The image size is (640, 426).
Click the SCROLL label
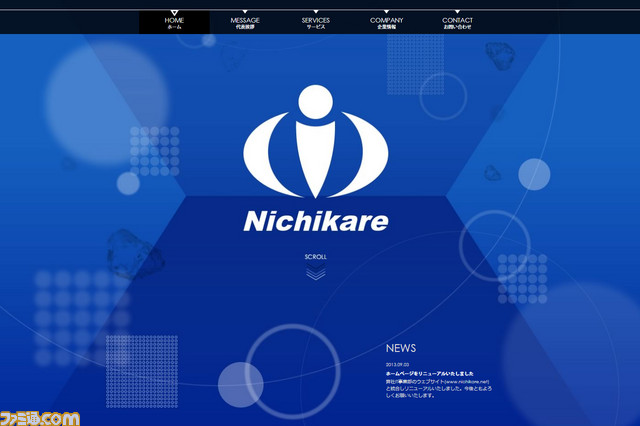316,257
